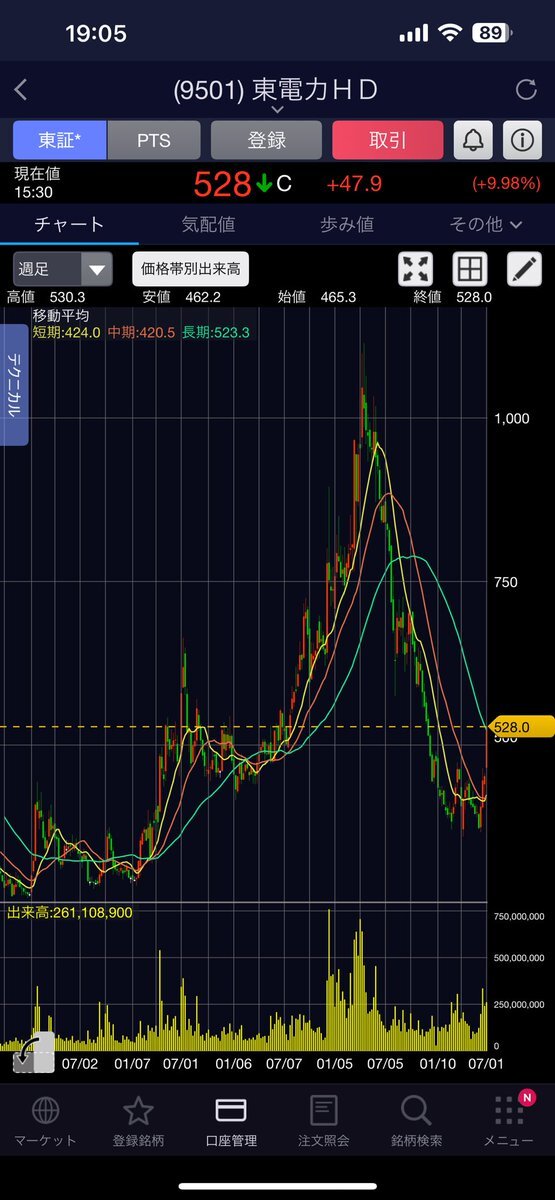Refresh the stock quote data
The height and width of the screenshot is (1200, 555).
(526, 90)
